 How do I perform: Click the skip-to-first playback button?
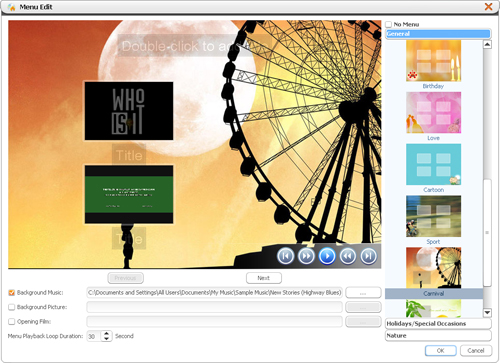[x=285, y=256]
